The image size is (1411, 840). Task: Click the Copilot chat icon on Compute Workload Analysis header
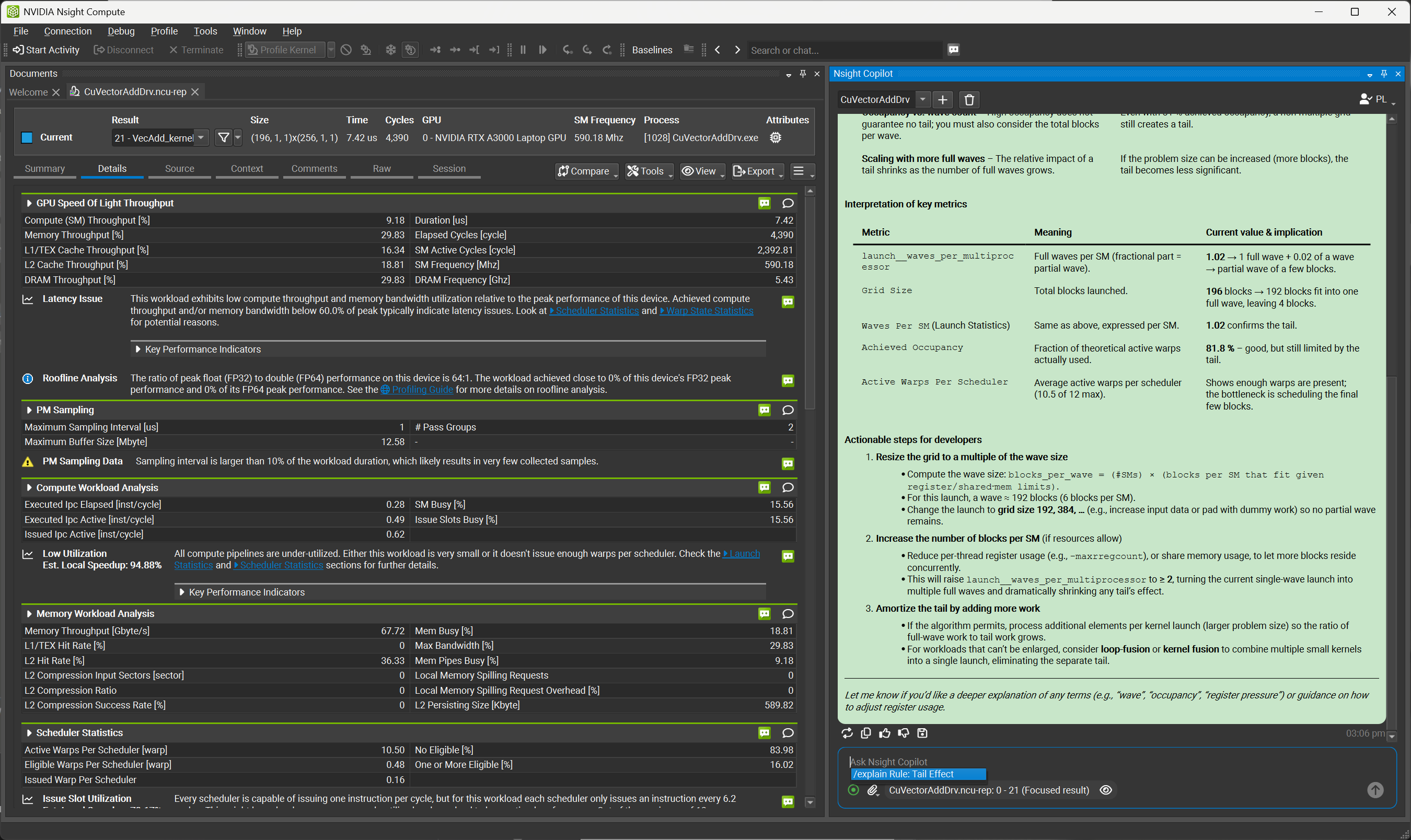click(765, 487)
